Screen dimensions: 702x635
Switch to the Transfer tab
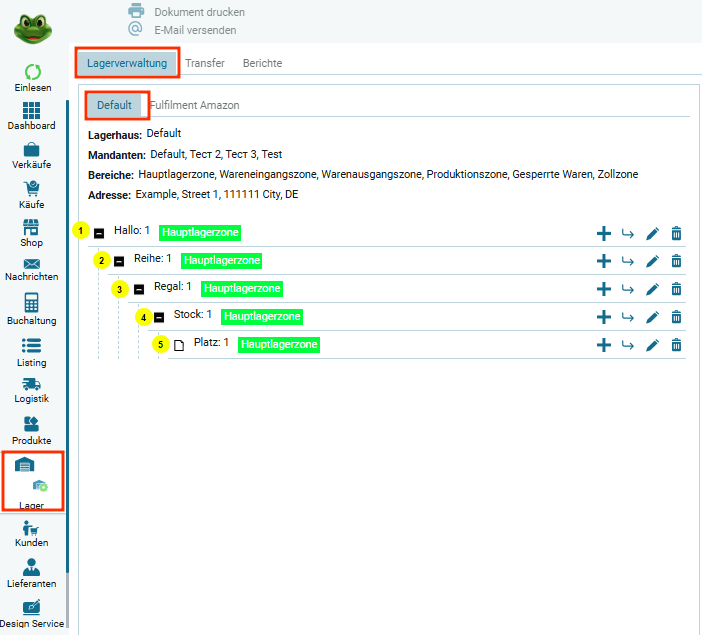[205, 63]
